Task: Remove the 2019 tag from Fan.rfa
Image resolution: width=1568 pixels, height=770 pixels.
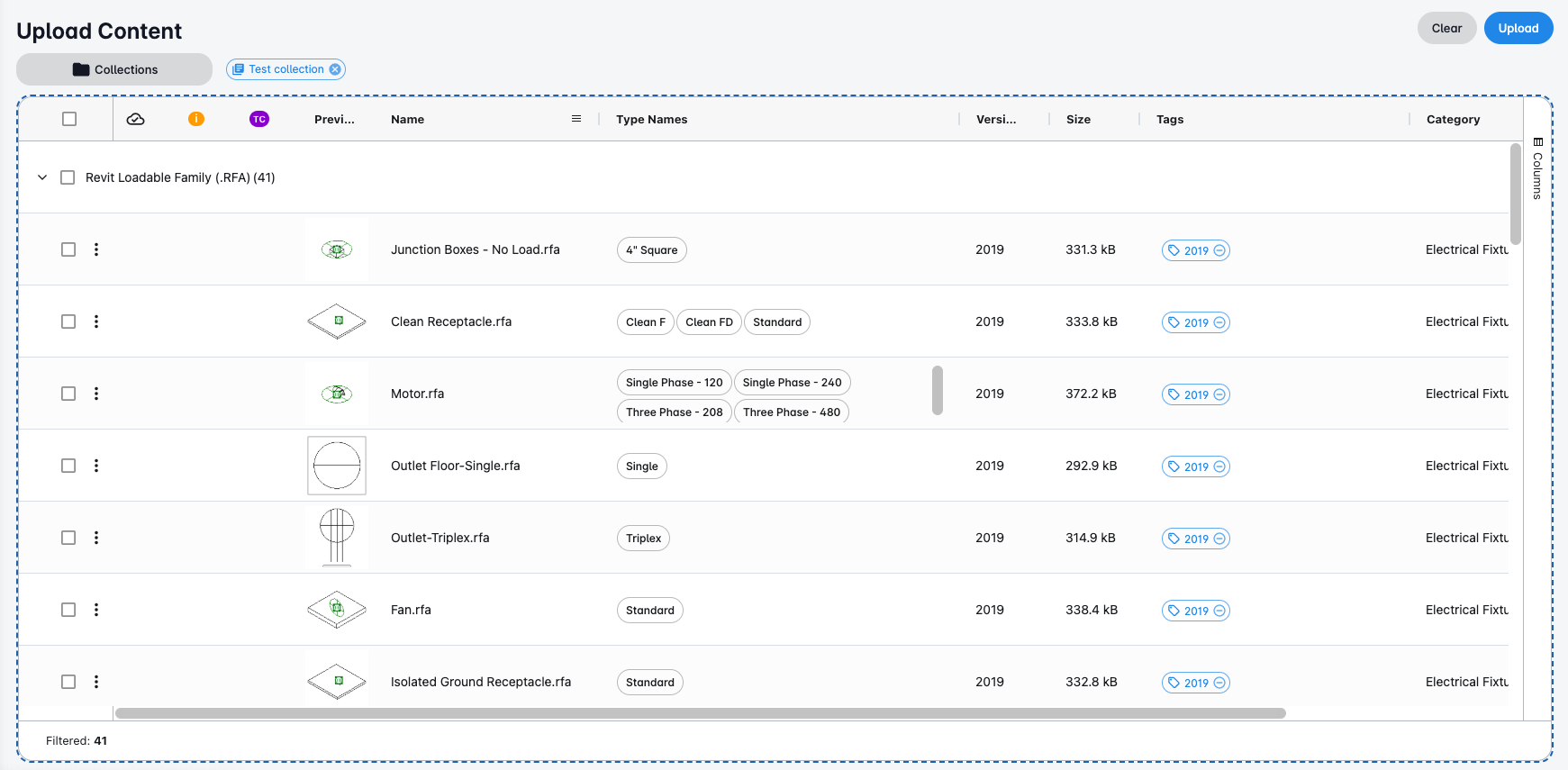Action: click(1219, 611)
